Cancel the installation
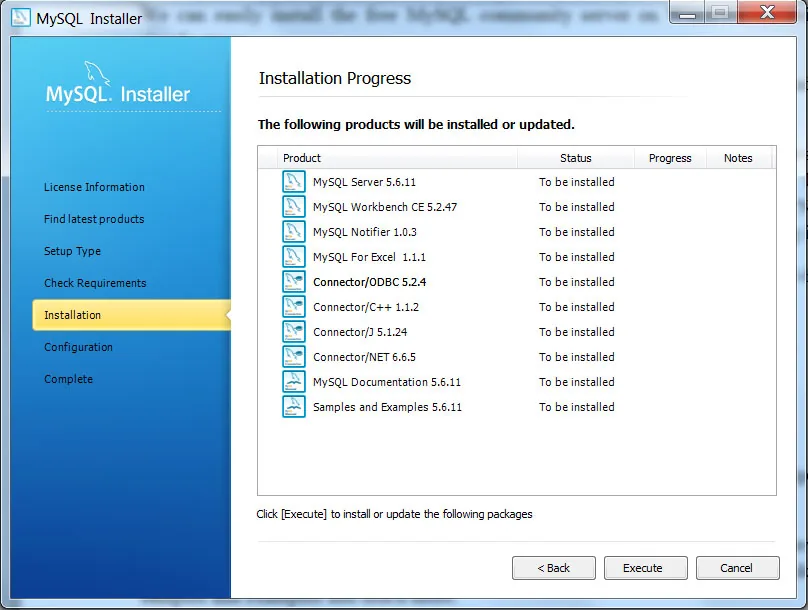This screenshot has height=610, width=808. pyautogui.click(x=737, y=568)
